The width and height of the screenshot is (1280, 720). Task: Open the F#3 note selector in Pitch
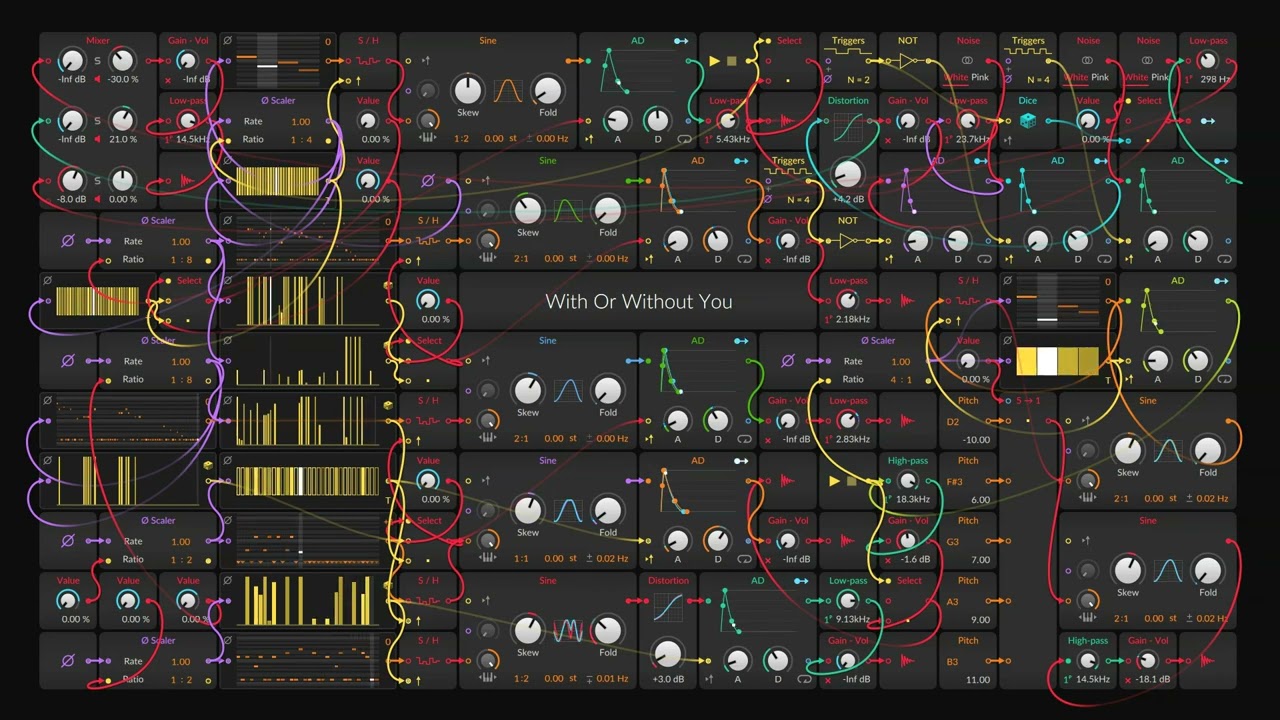[955, 482]
